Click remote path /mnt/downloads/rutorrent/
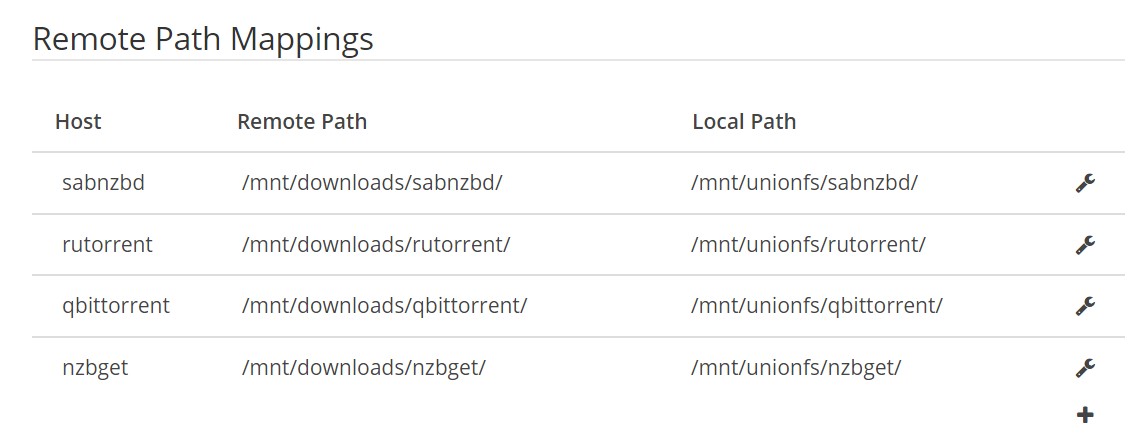Viewport: 1134px width, 444px height. coord(376,245)
